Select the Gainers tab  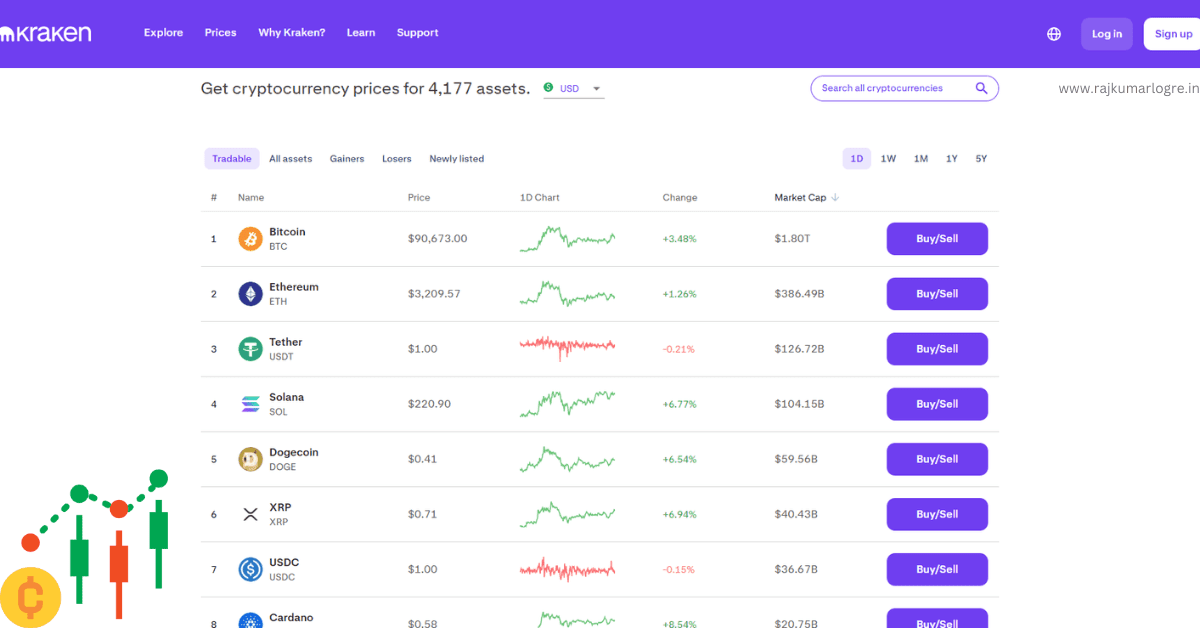click(x=347, y=159)
